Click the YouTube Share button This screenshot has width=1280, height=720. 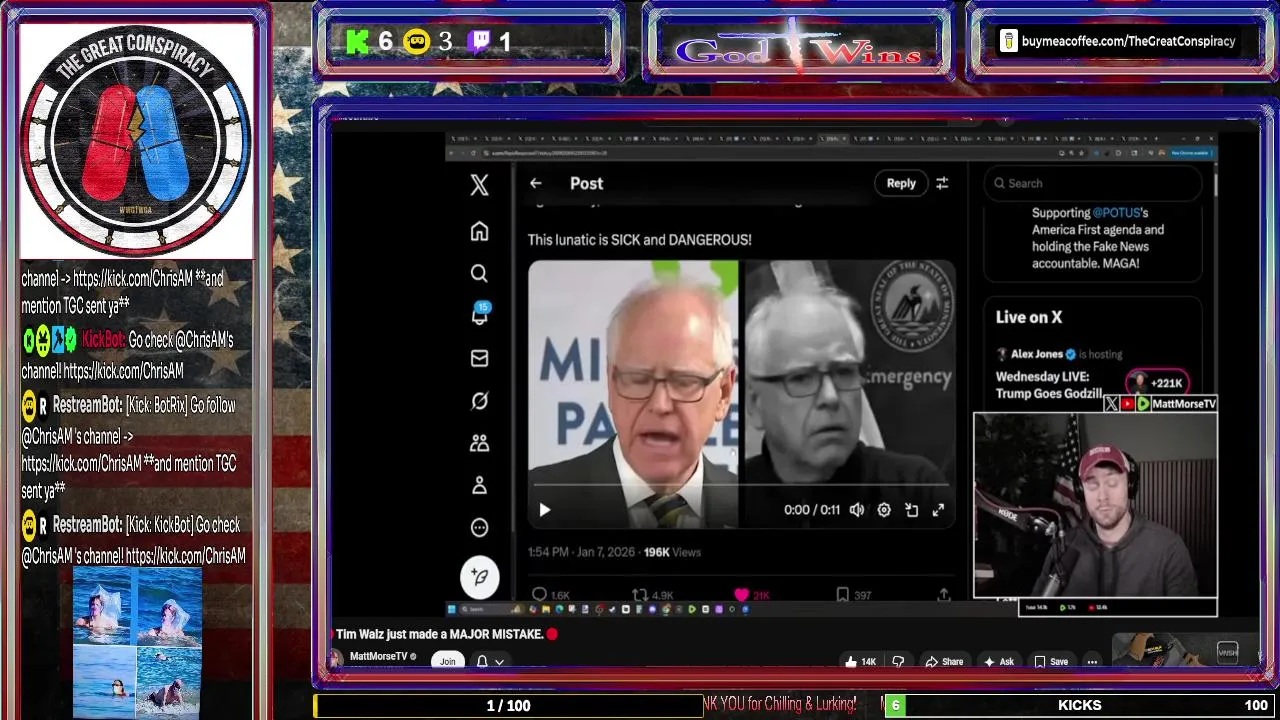point(944,661)
